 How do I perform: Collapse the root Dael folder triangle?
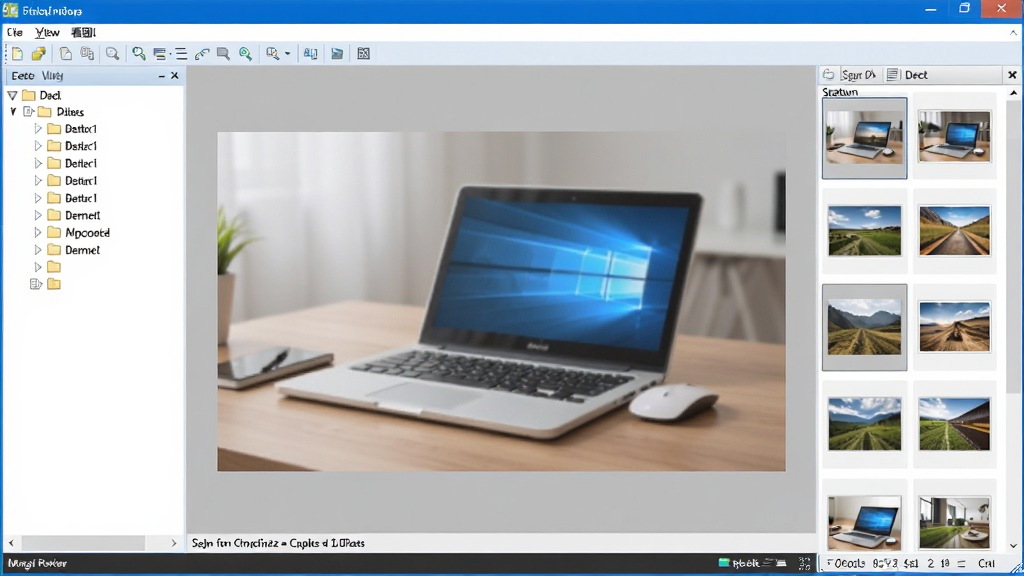point(12,95)
